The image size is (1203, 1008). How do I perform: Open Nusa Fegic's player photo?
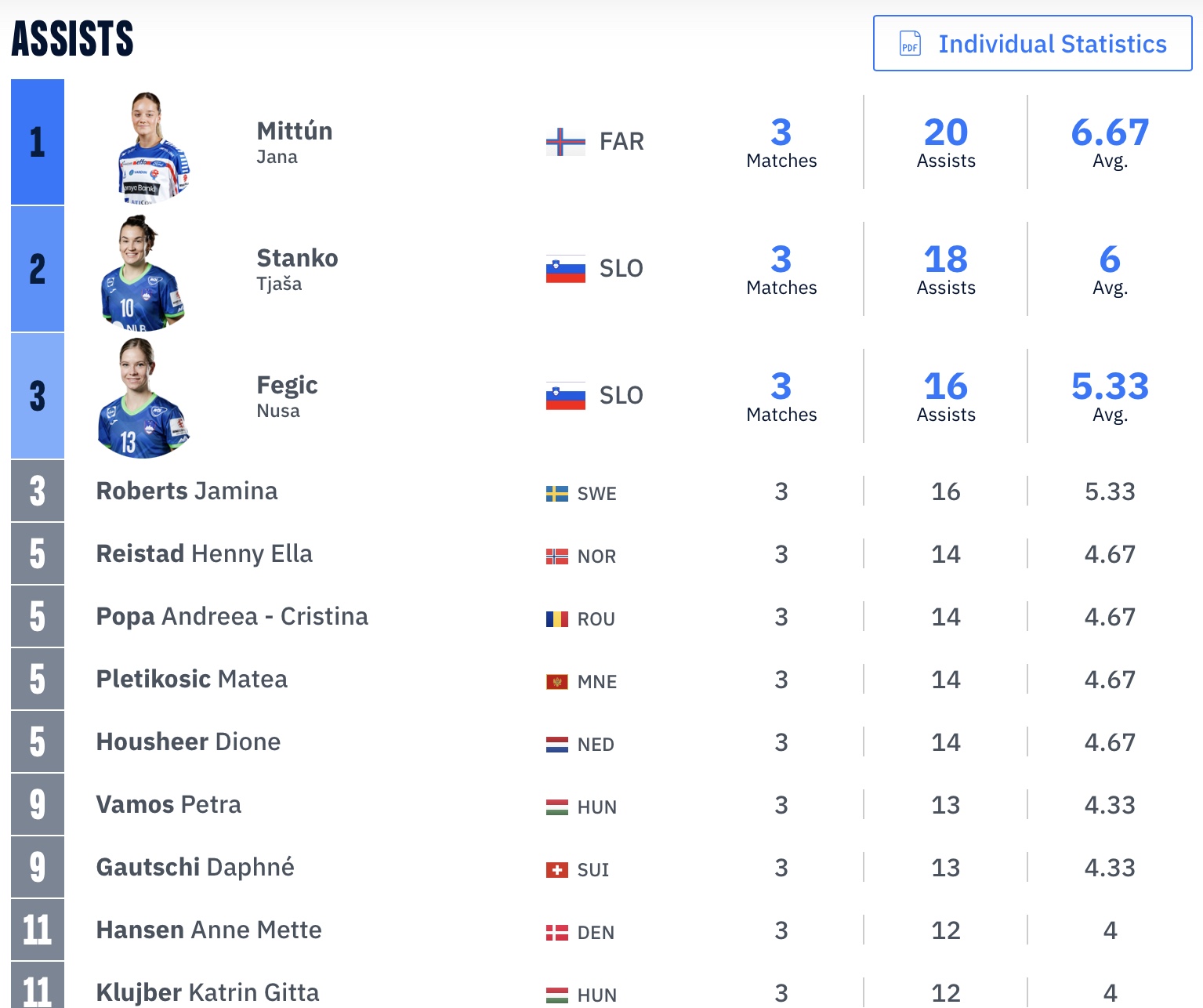point(143,398)
